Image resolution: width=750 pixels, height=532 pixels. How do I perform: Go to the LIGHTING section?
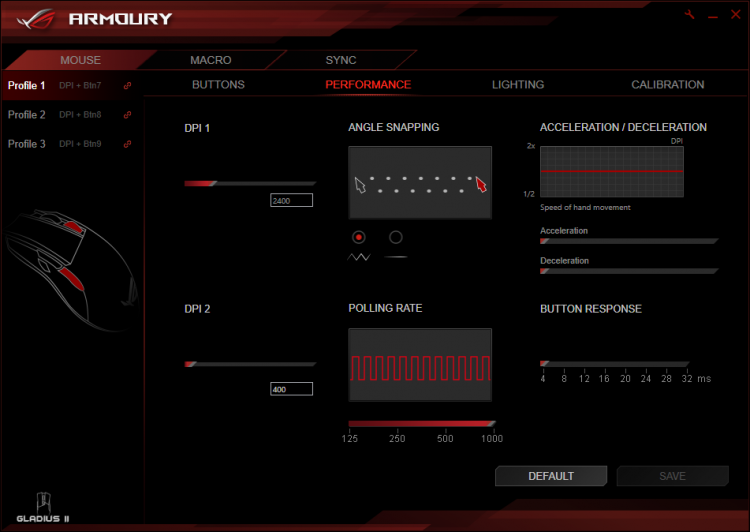tap(518, 85)
